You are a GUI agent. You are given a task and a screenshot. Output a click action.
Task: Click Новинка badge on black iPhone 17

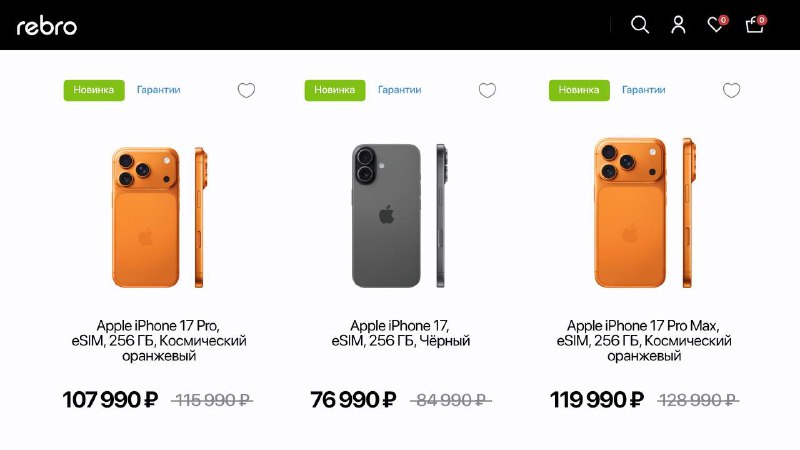point(335,90)
